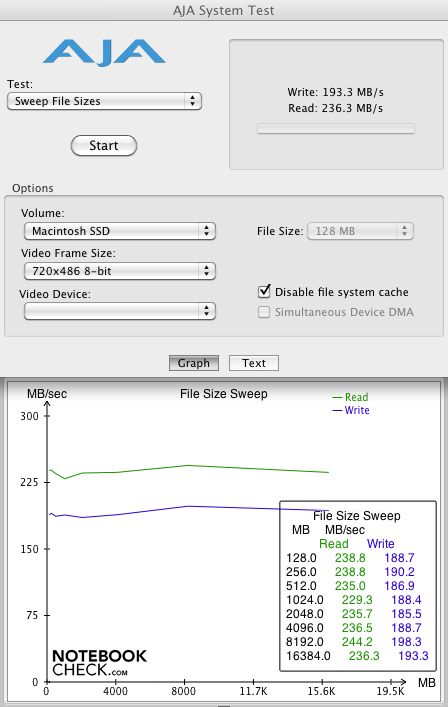Screen dimensions: 448x707
Task: Click the 1024.0 row read value 229.3
Action: (357, 600)
